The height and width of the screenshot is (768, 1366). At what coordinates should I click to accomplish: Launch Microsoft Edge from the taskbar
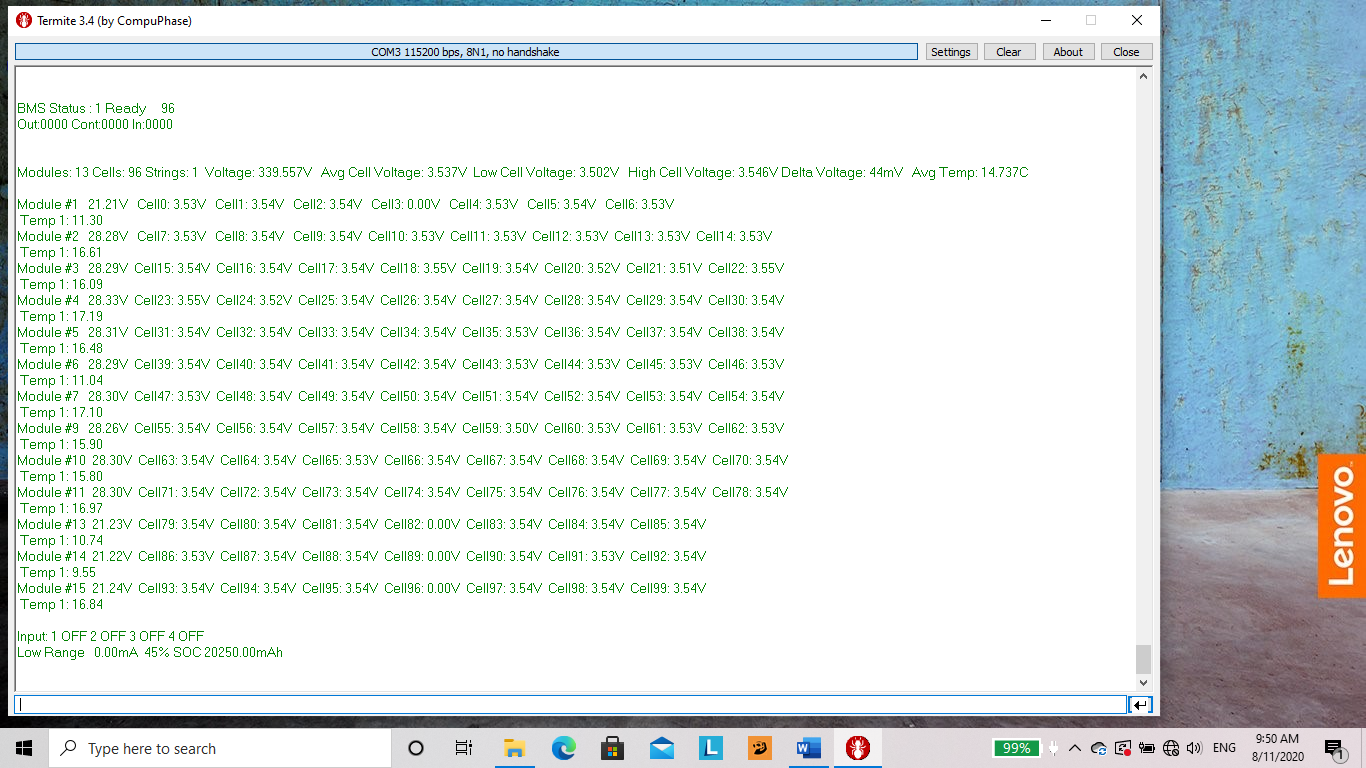pos(564,748)
